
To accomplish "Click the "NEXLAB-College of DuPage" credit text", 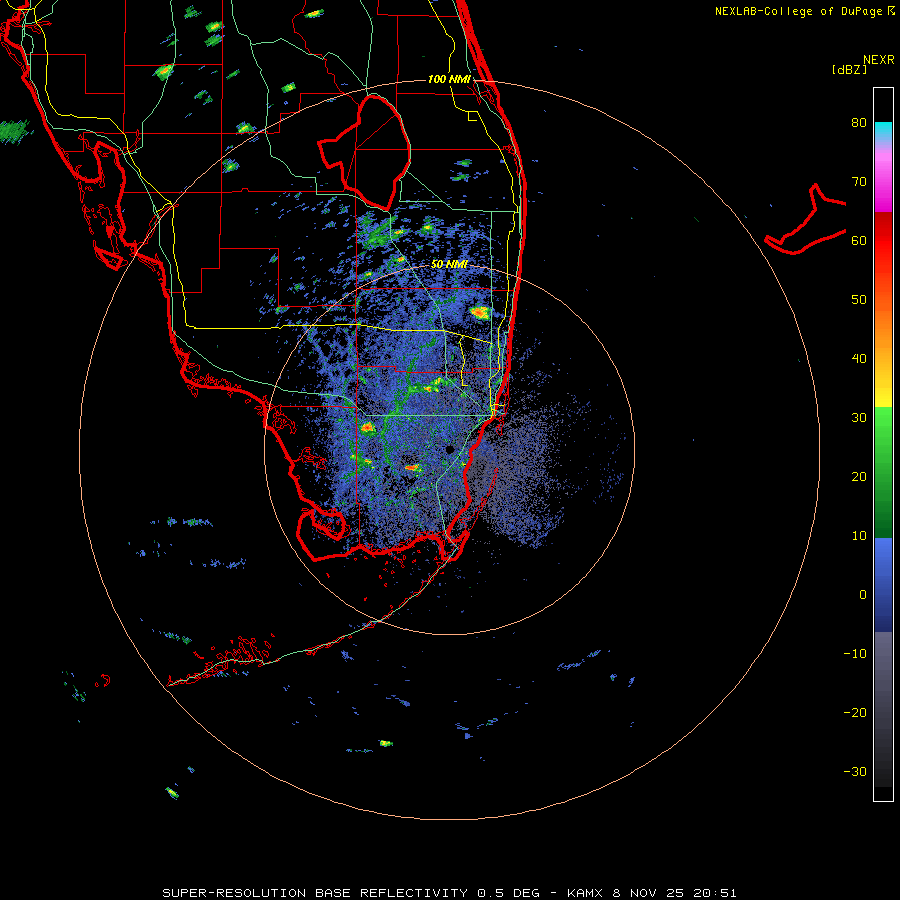I will (x=798, y=11).
